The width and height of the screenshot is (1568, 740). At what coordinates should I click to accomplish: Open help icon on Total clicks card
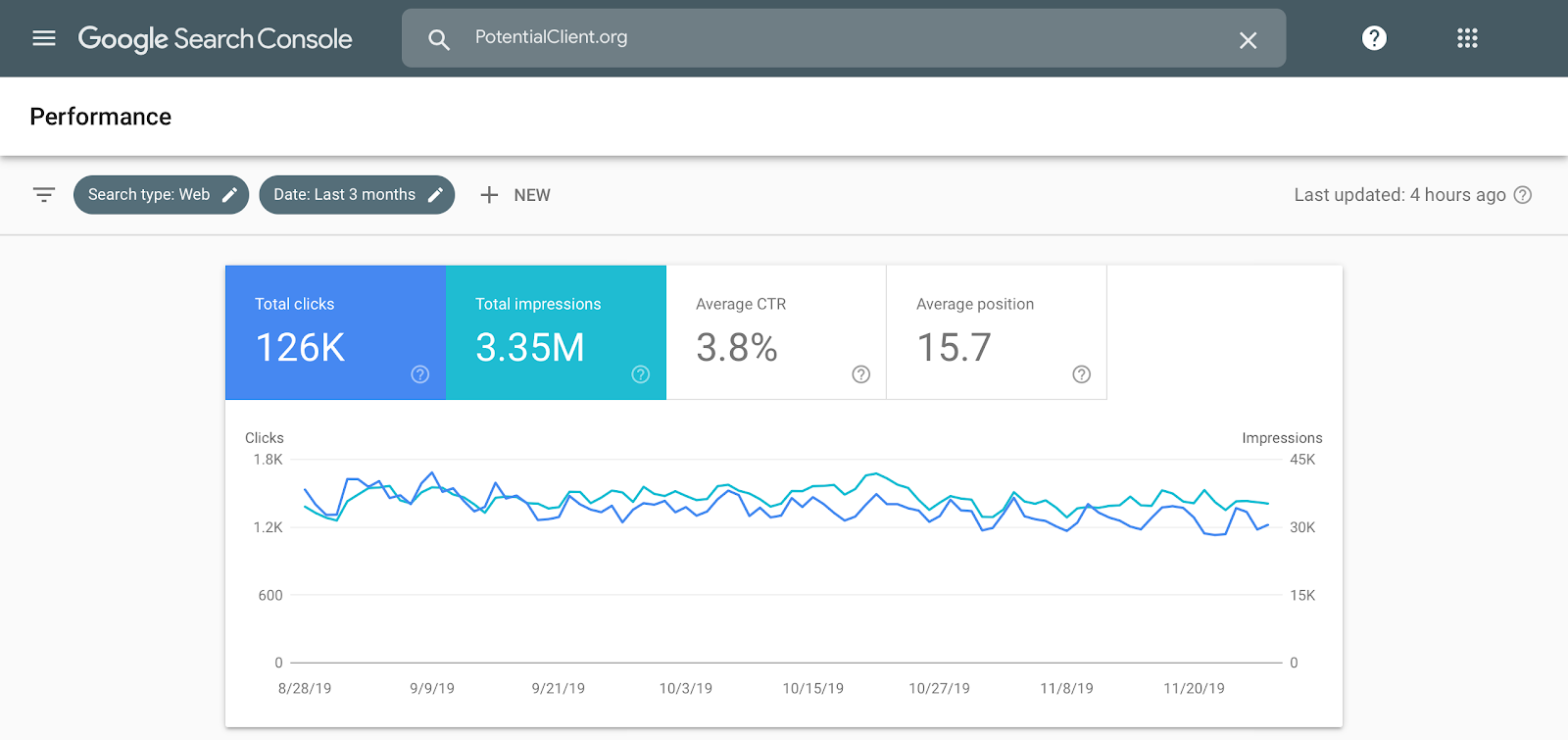420,374
